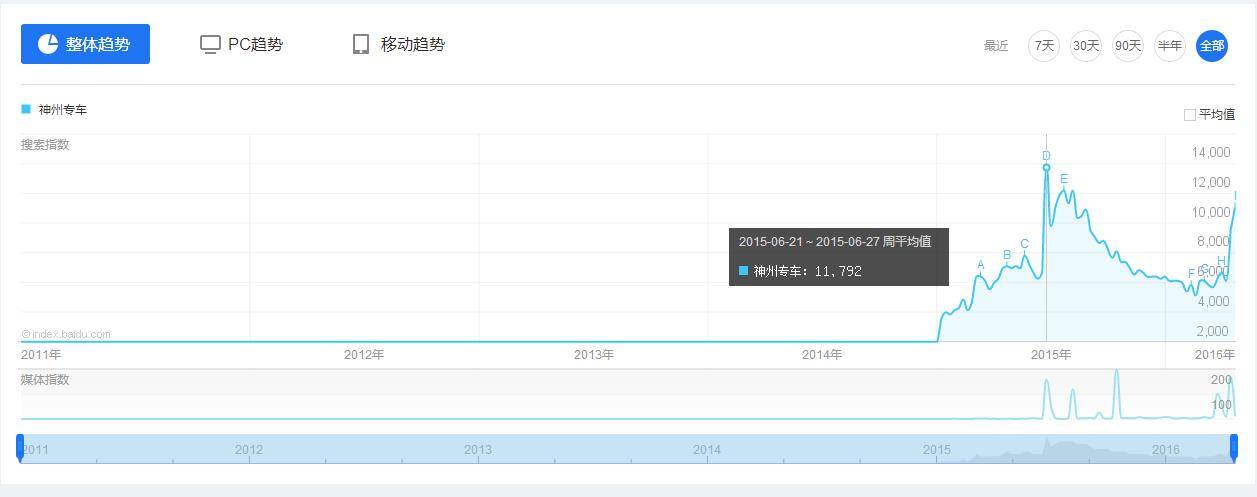Click the circled data point under D
The width and height of the screenshot is (1257, 497).
click(x=1046, y=167)
